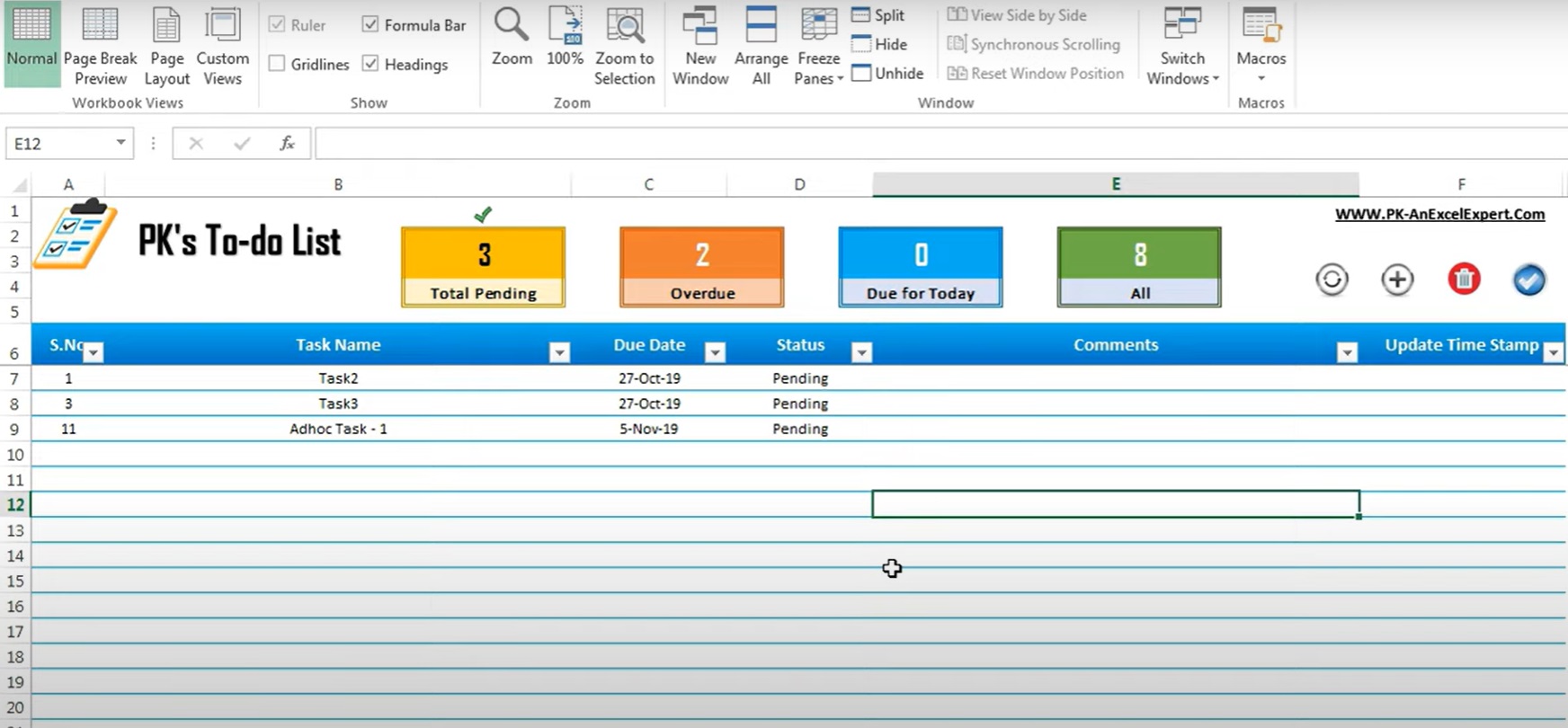Toggle the Headings checkbox
This screenshot has height=728, width=1568.
click(370, 64)
